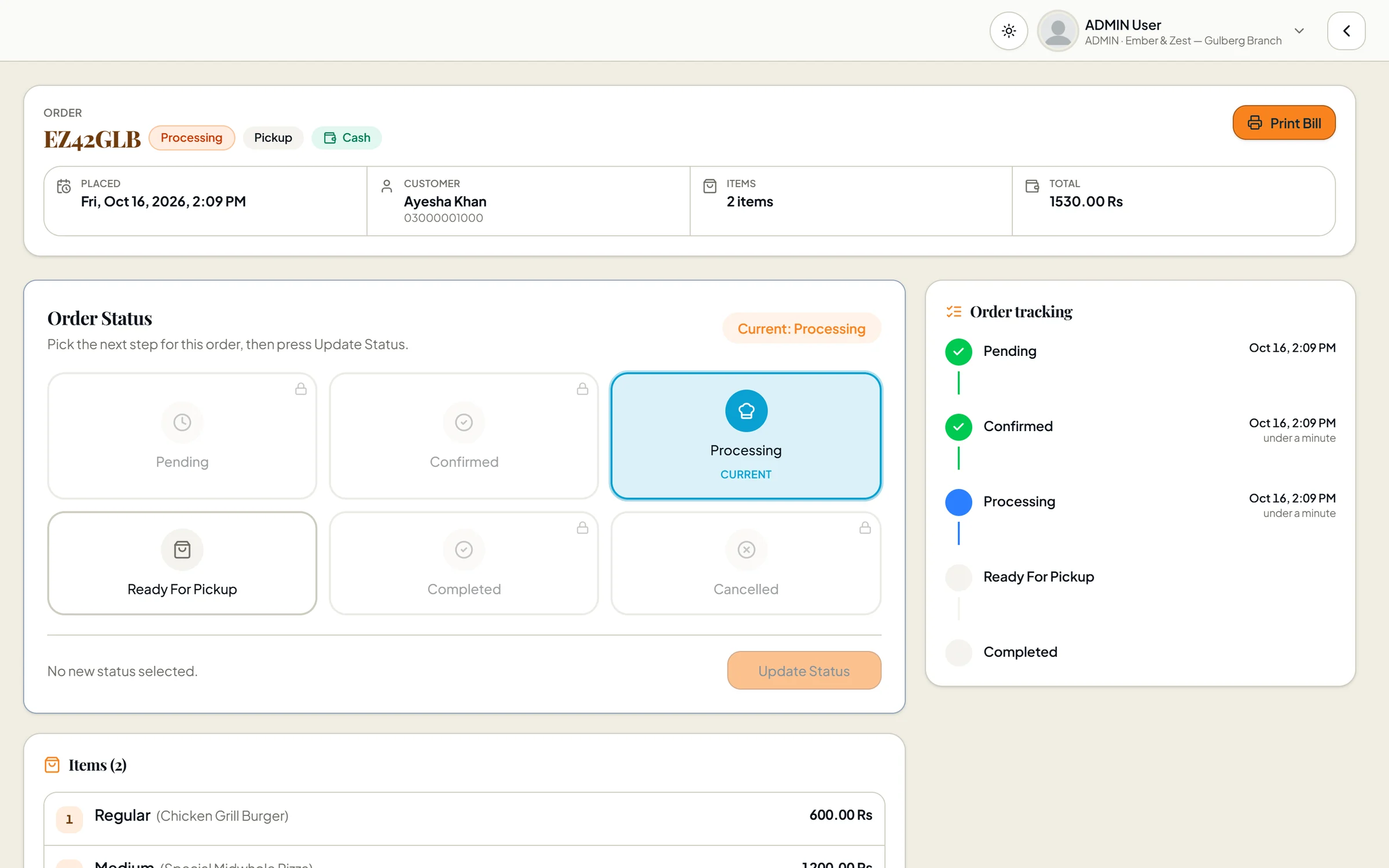Click the customer name Ayesha Khan
Viewport: 1389px width, 868px height.
tap(445, 201)
